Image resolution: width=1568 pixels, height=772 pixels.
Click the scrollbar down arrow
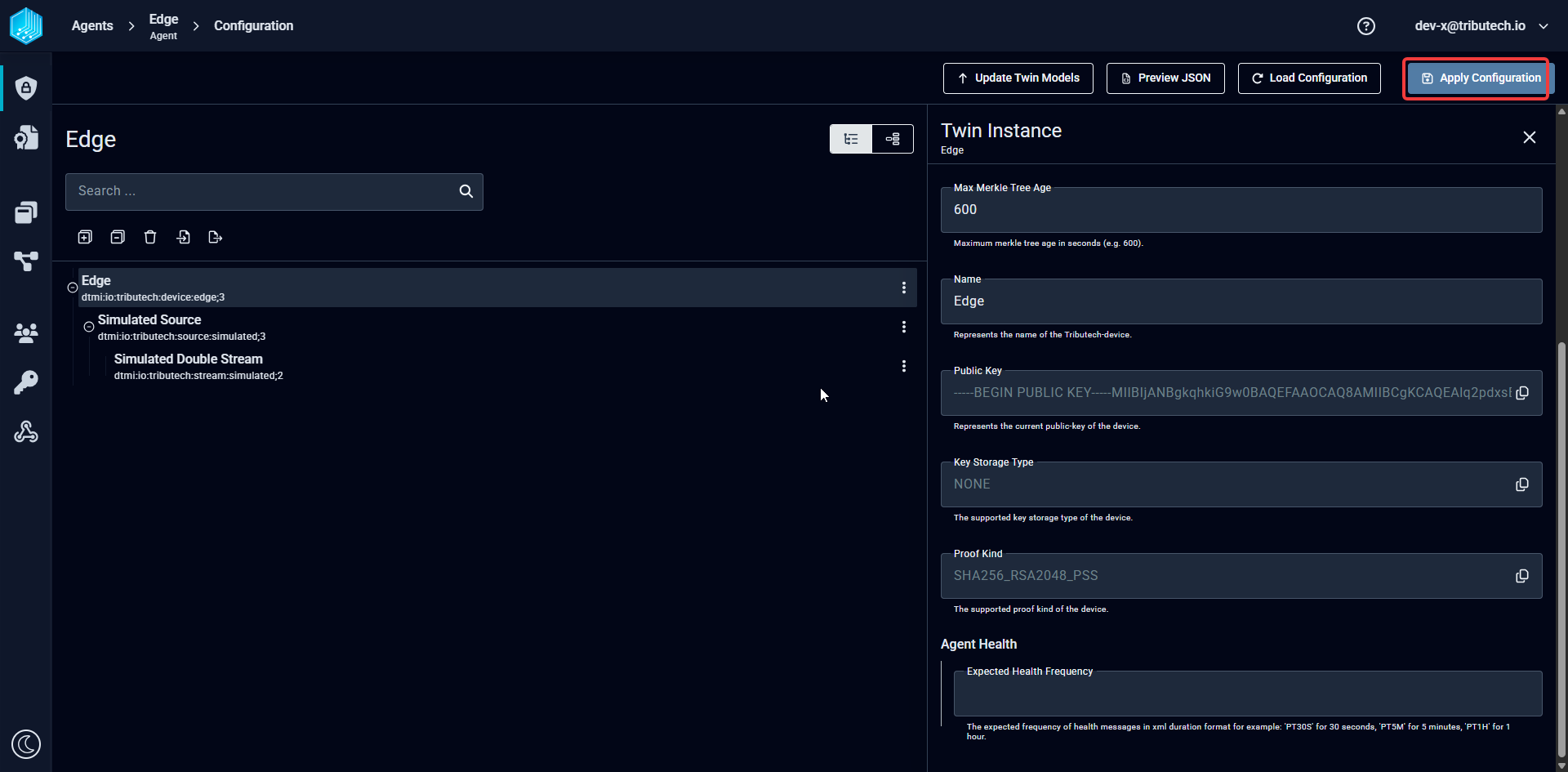pyautogui.click(x=1561, y=765)
